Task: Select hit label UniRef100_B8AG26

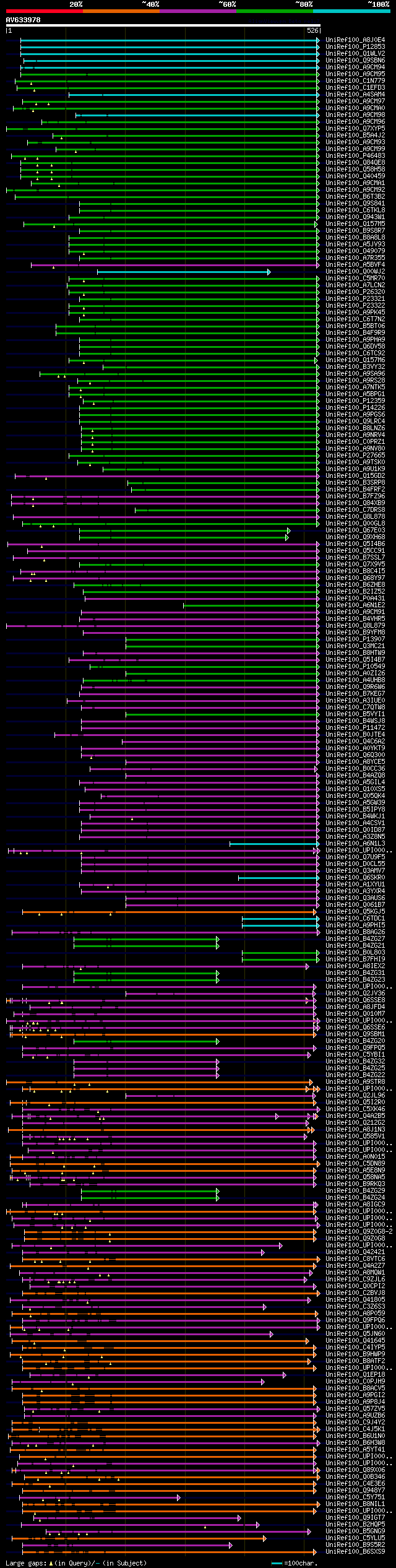Action: point(355,932)
